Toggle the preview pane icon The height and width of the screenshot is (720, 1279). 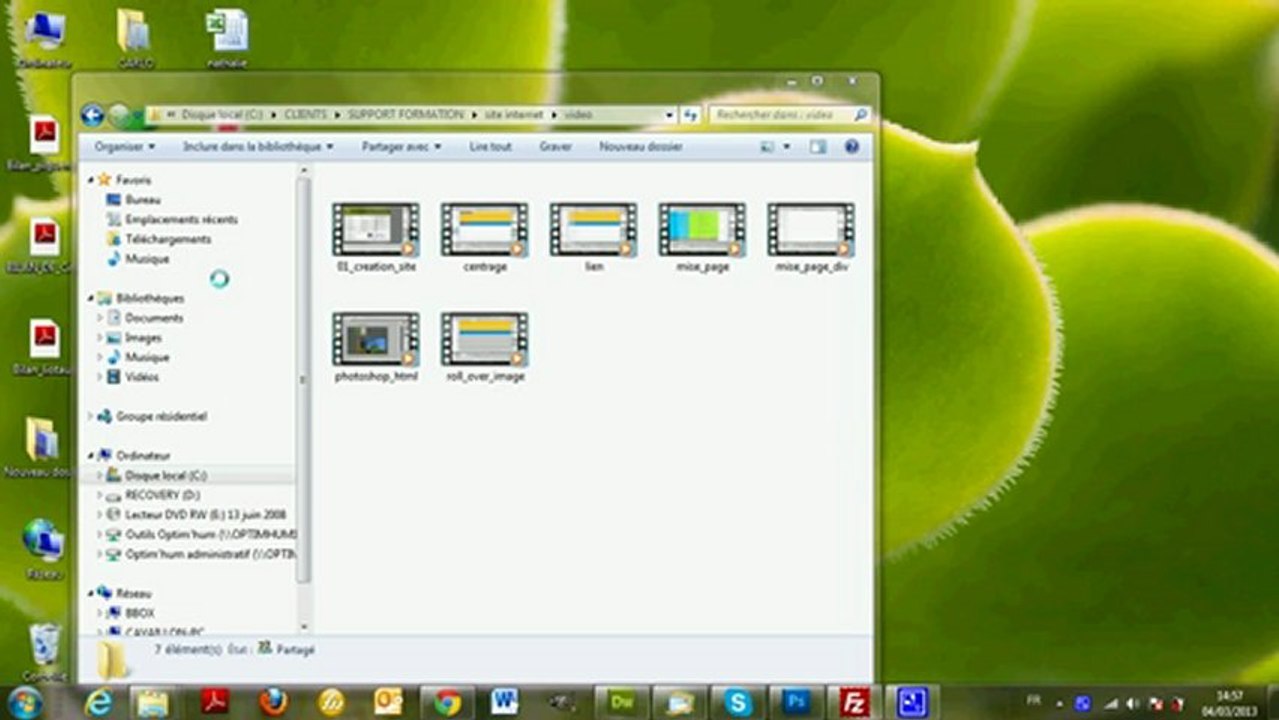pyautogui.click(x=818, y=147)
